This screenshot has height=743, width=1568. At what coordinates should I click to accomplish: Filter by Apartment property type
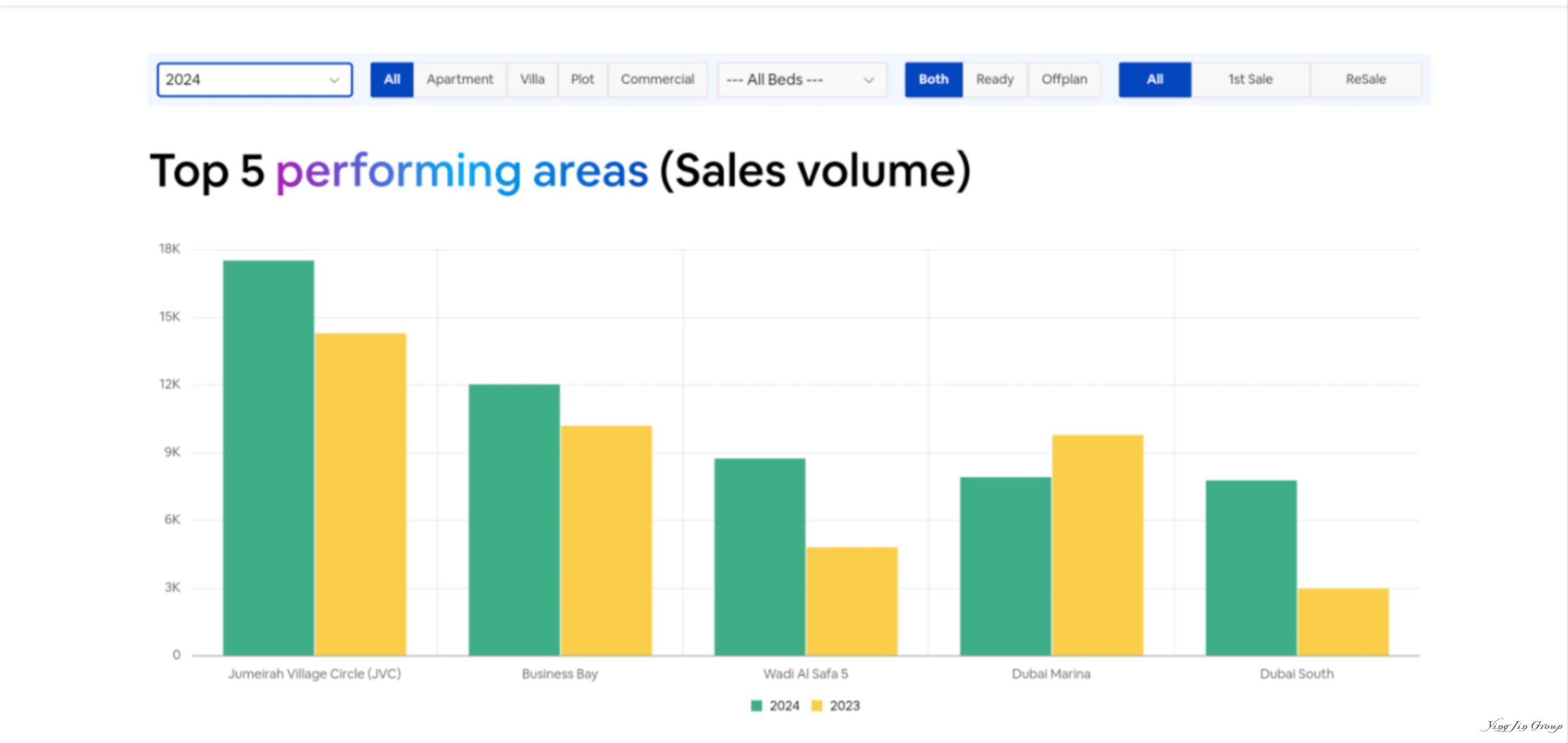tap(459, 79)
